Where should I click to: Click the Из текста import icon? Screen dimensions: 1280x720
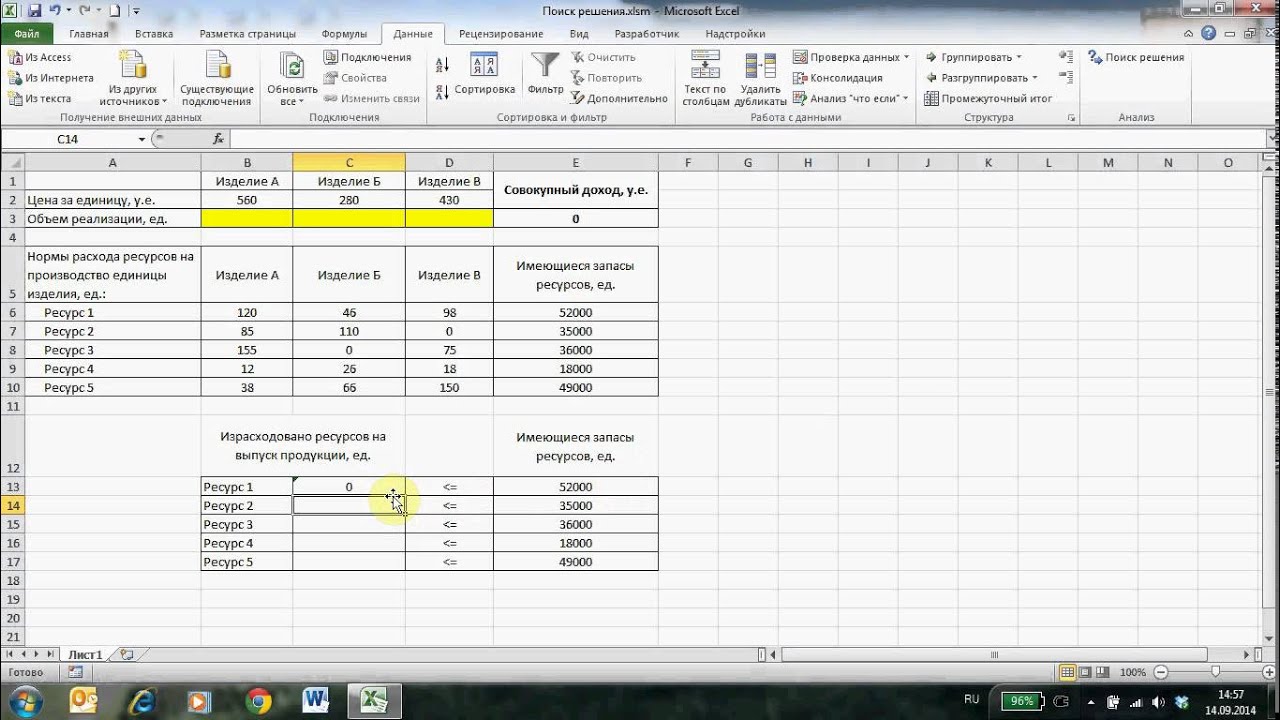[x=15, y=98]
